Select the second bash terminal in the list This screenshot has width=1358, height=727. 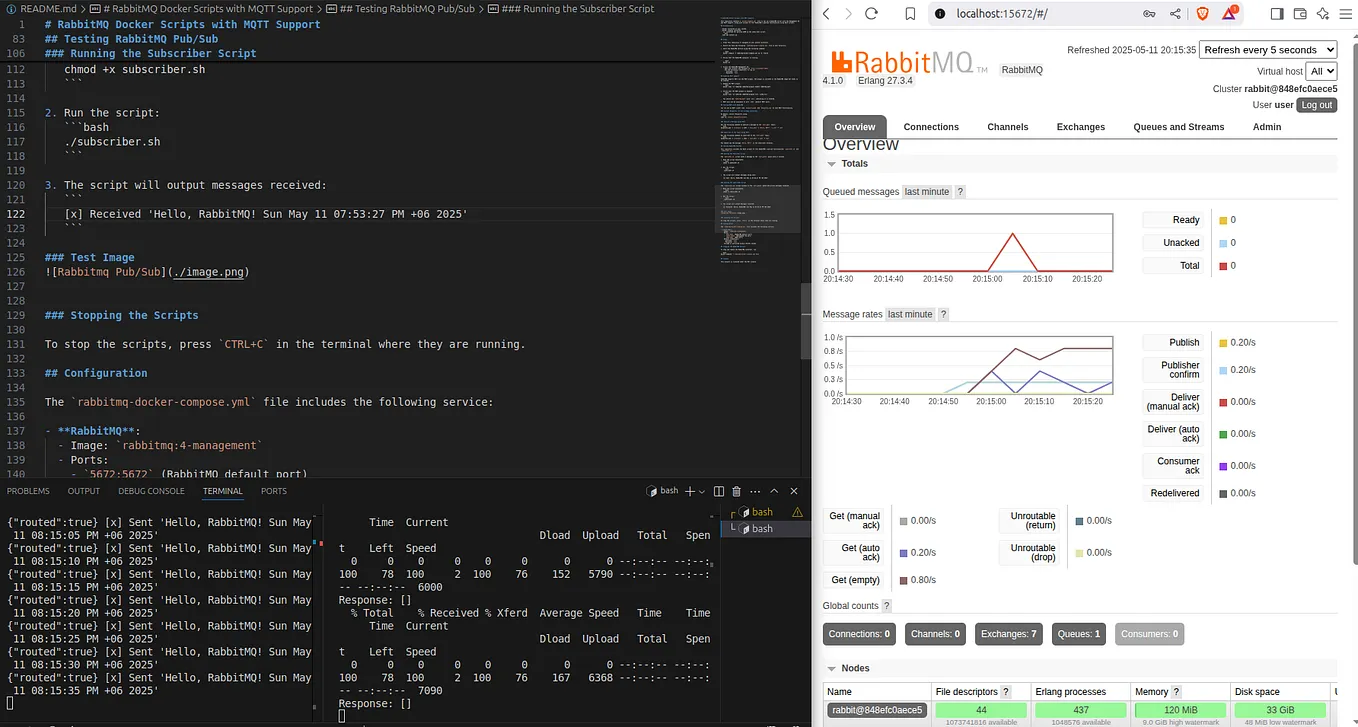pyautogui.click(x=762, y=528)
